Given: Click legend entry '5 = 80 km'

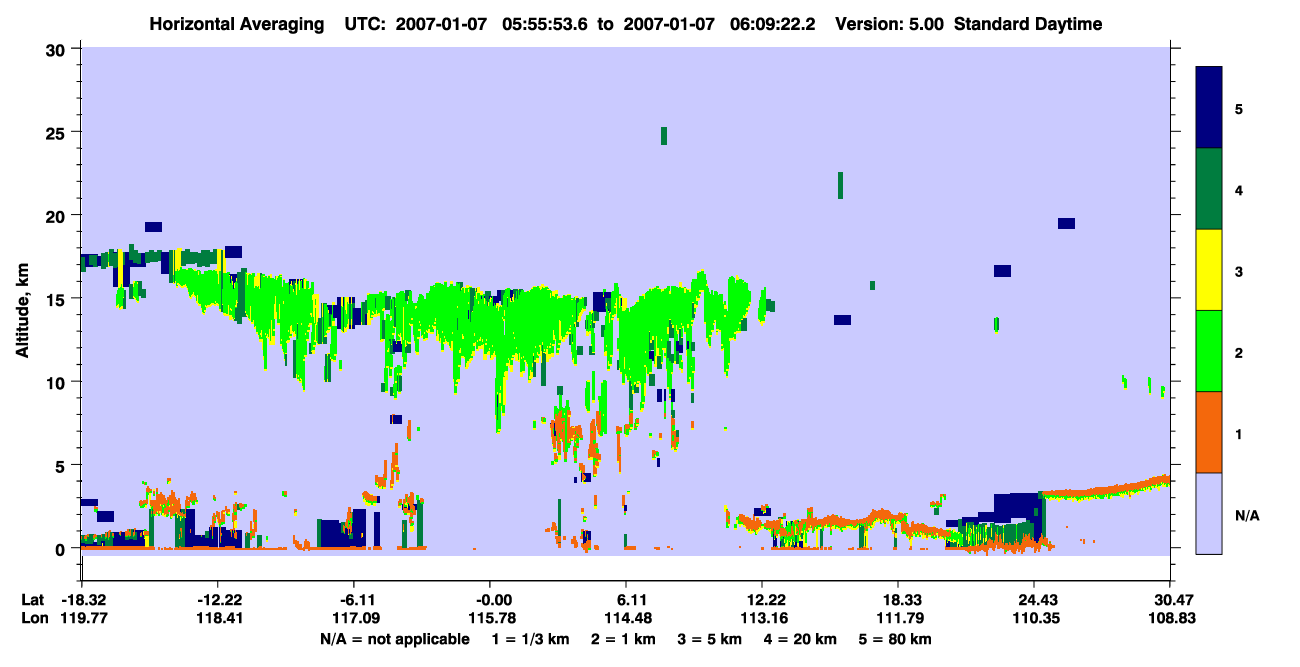Looking at the screenshot, I should [896, 639].
